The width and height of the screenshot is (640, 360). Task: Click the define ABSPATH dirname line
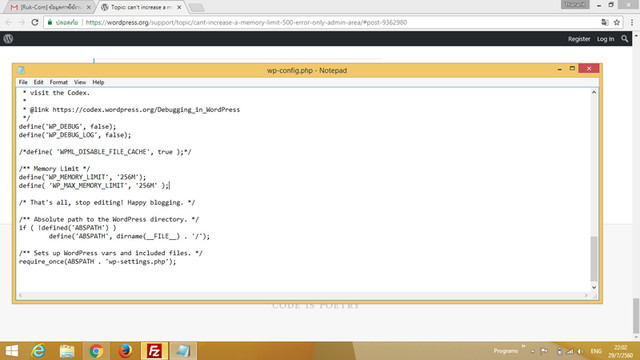pos(129,236)
